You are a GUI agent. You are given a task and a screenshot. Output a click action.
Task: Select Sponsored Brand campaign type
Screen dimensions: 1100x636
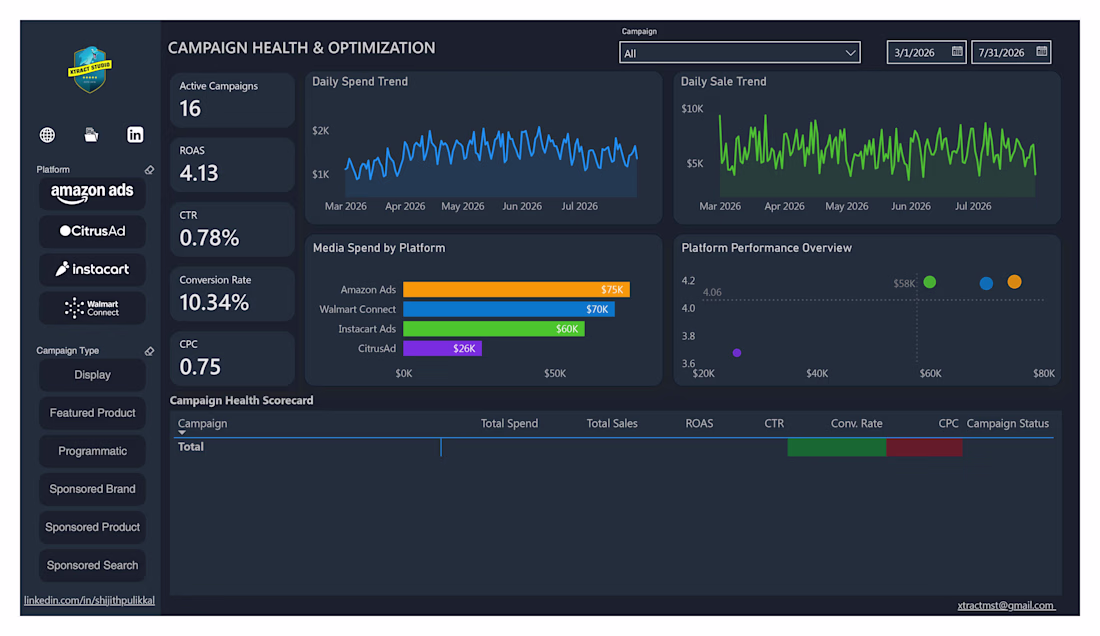tap(92, 489)
